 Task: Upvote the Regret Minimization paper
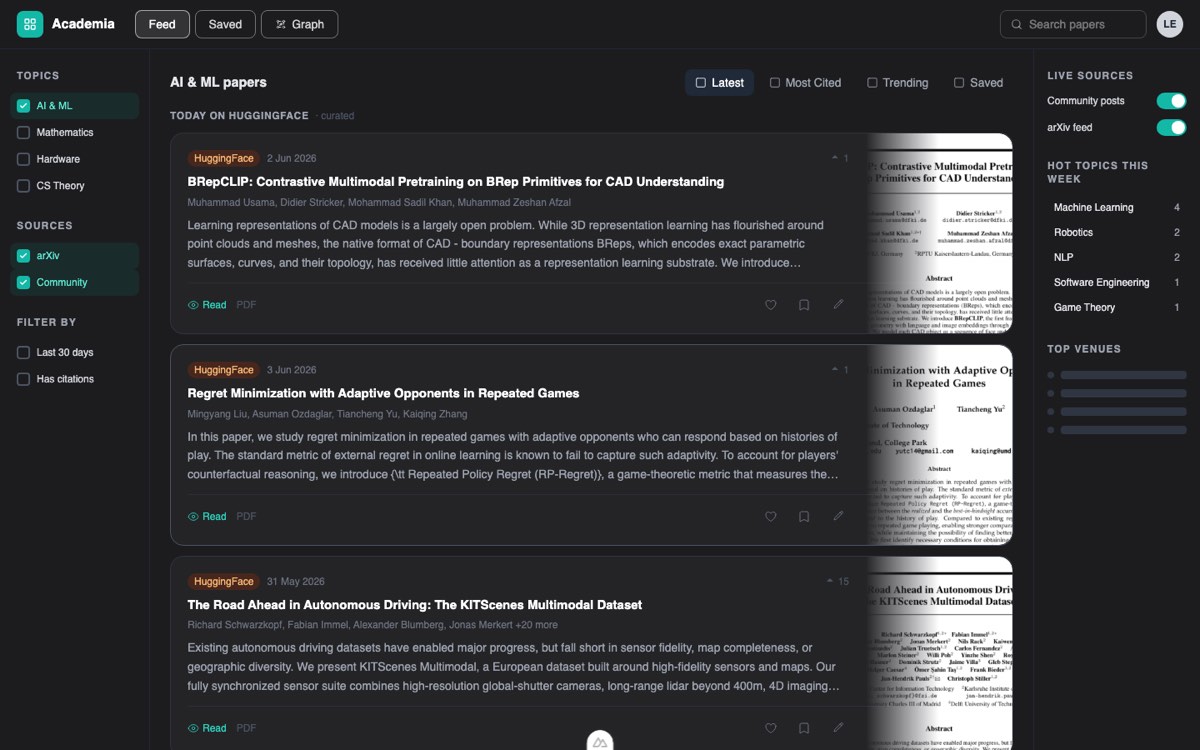(840, 370)
